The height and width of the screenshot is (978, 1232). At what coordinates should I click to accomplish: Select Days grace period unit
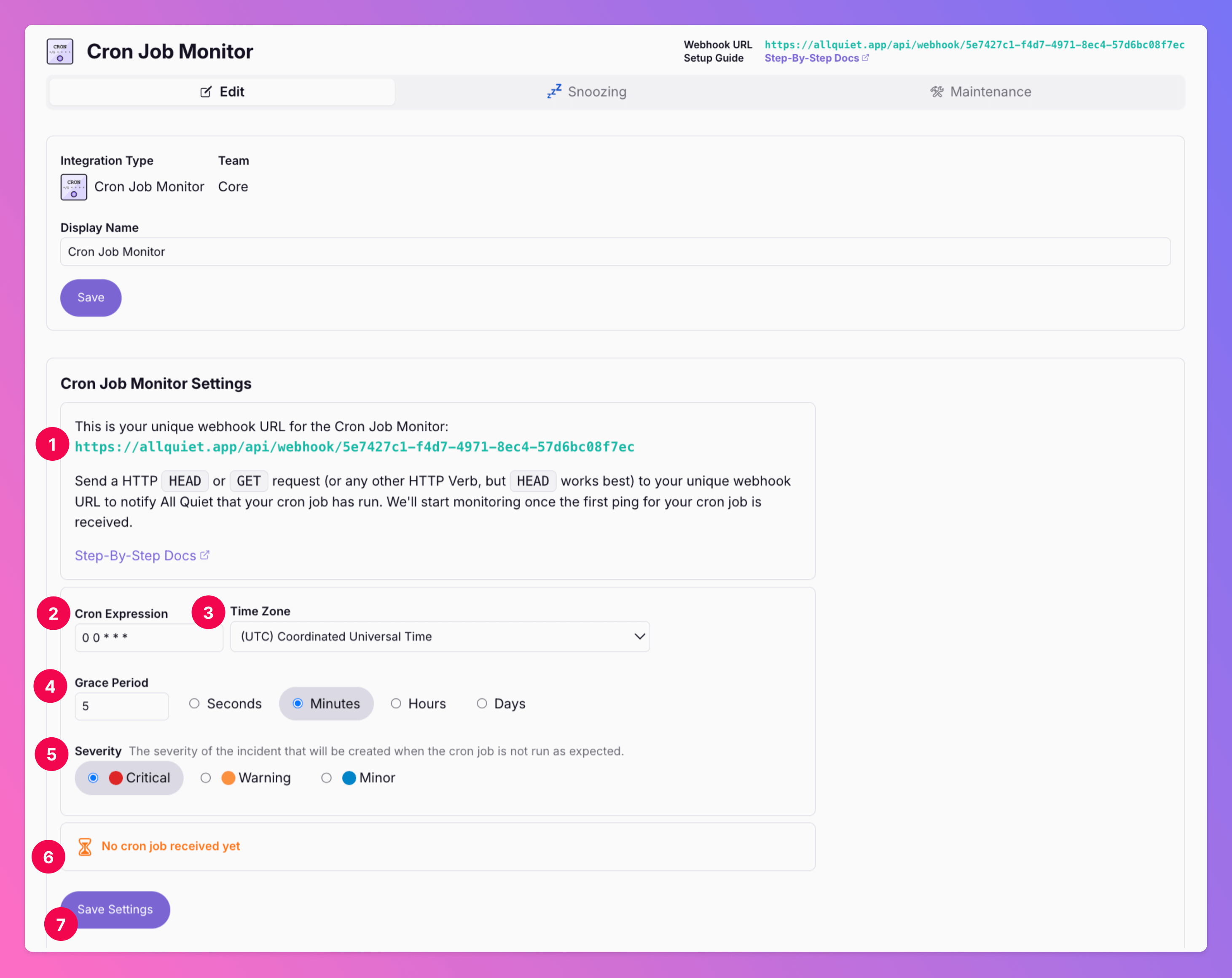click(x=482, y=704)
